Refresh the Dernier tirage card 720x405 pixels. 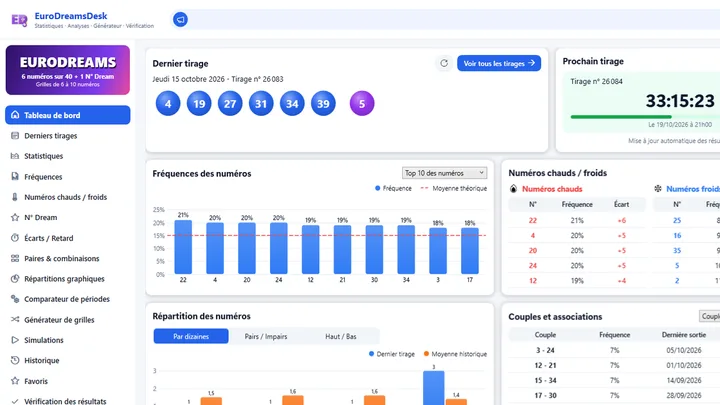pos(444,63)
